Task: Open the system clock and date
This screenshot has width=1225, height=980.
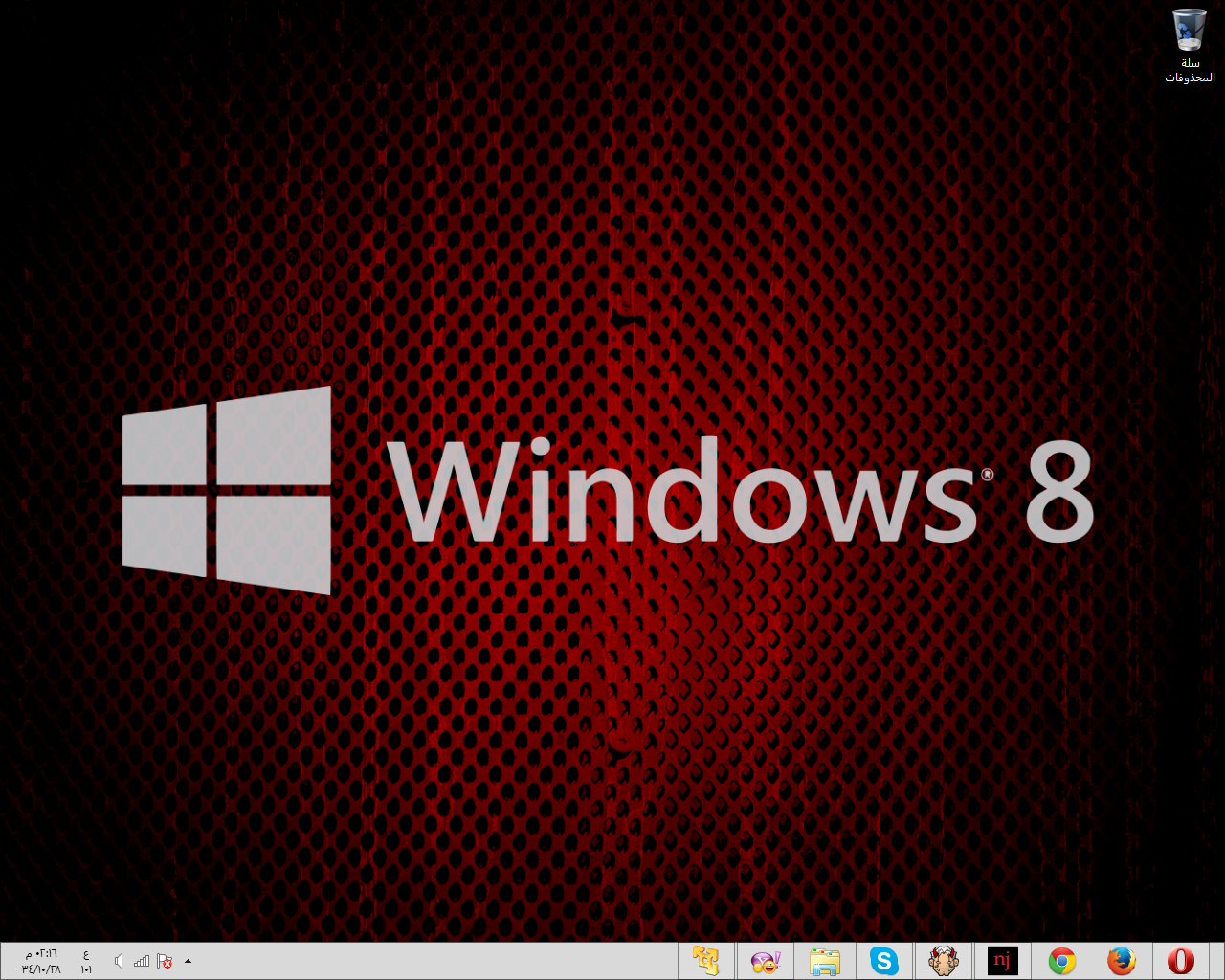Action: coord(40,961)
